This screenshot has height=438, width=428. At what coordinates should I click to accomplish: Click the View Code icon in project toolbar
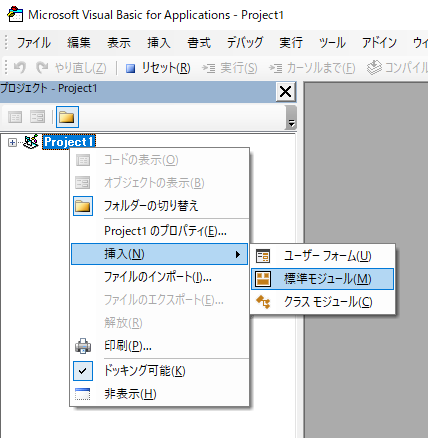(x=15, y=117)
